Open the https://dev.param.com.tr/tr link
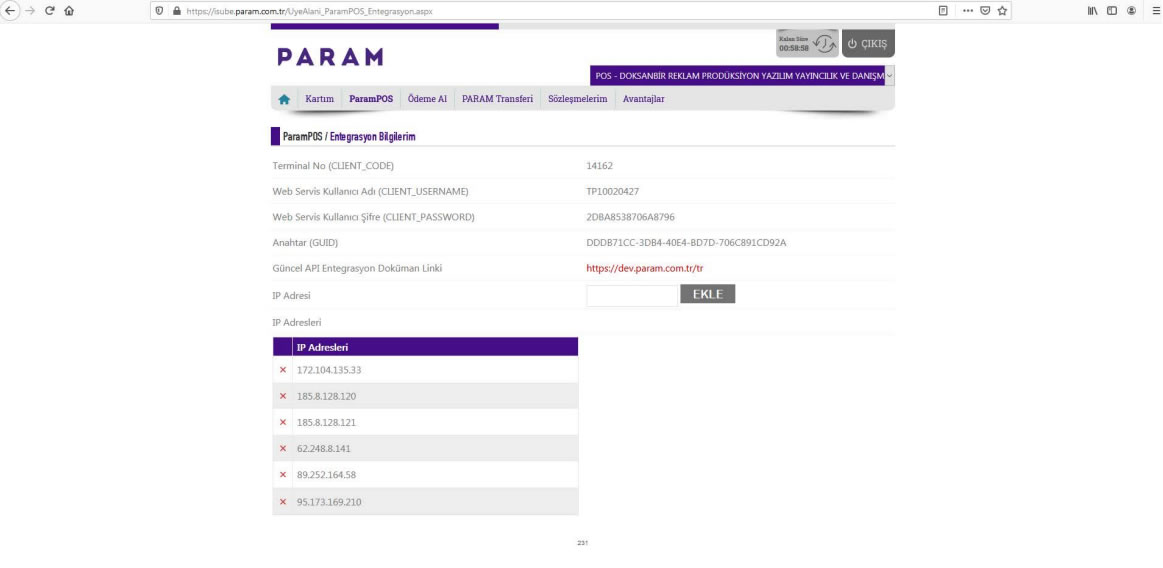Screen dimensions: 1163x568 tap(645, 268)
